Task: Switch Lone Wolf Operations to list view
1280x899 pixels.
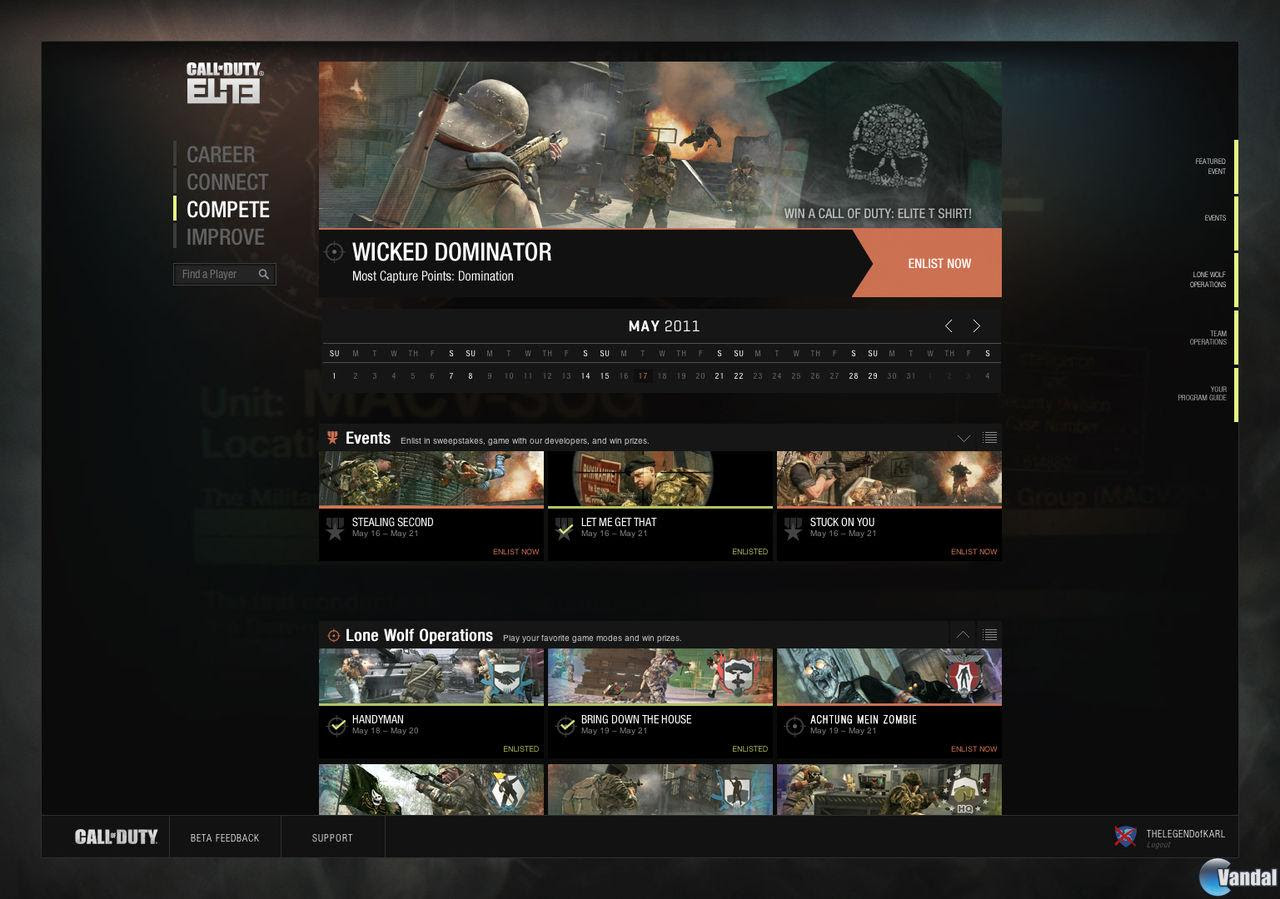Action: [x=989, y=635]
